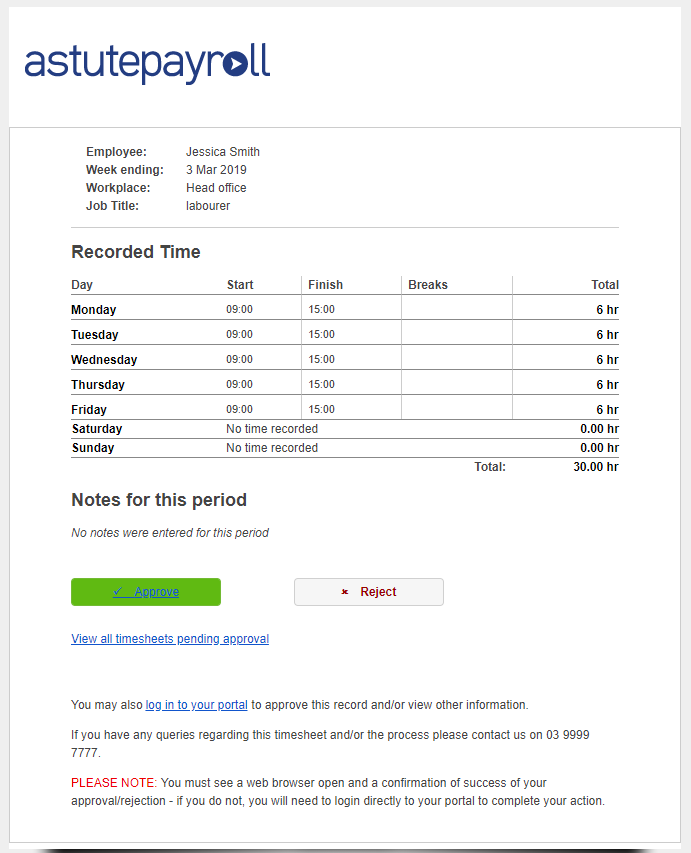Click the Recorded Time heading
691x853 pixels.
(x=135, y=251)
